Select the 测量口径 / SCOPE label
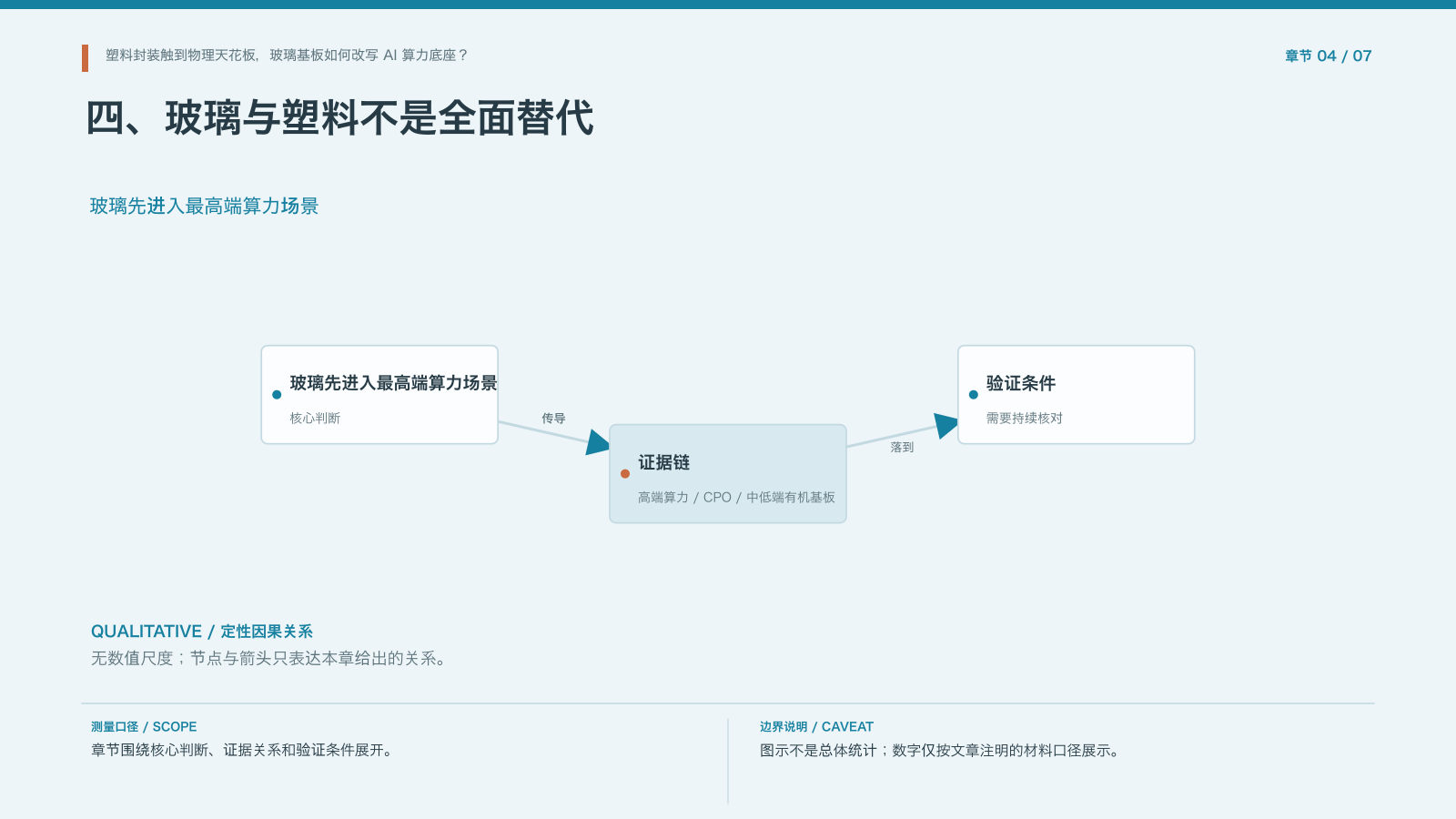1456x819 pixels. [x=144, y=726]
